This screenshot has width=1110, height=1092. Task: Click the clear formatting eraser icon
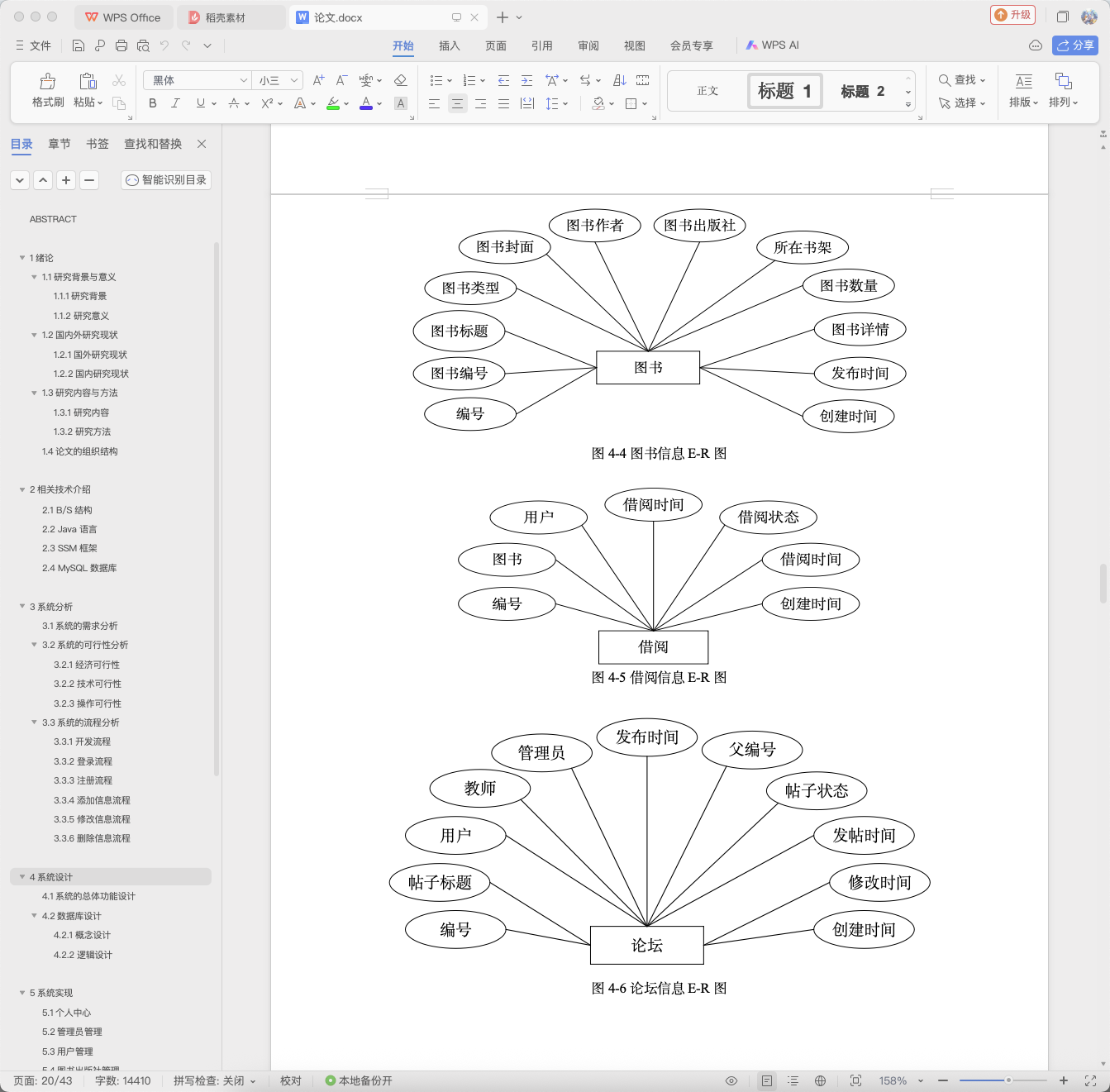(401, 80)
